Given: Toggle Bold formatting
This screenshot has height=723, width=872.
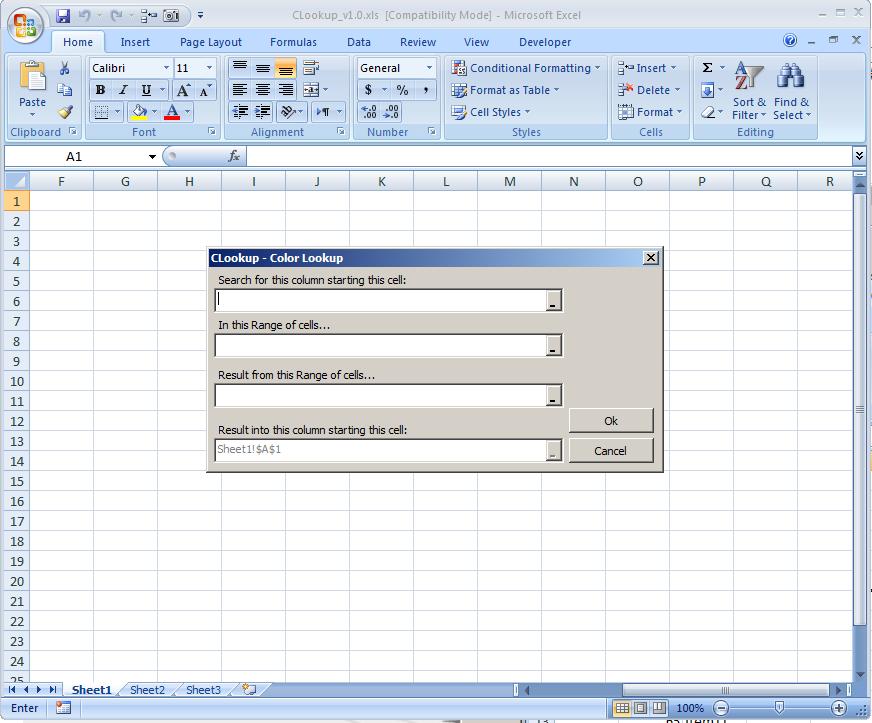Looking at the screenshot, I should click(x=100, y=90).
